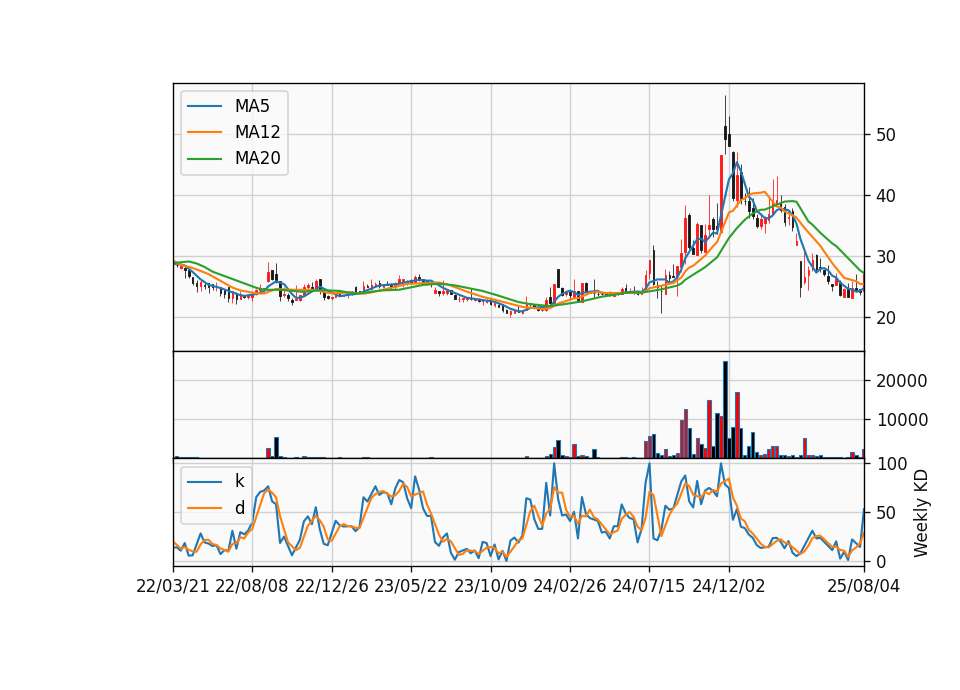This screenshot has width=960, height=690.
Task: Click the 24/07/15 date axis label
Action: pos(649,586)
